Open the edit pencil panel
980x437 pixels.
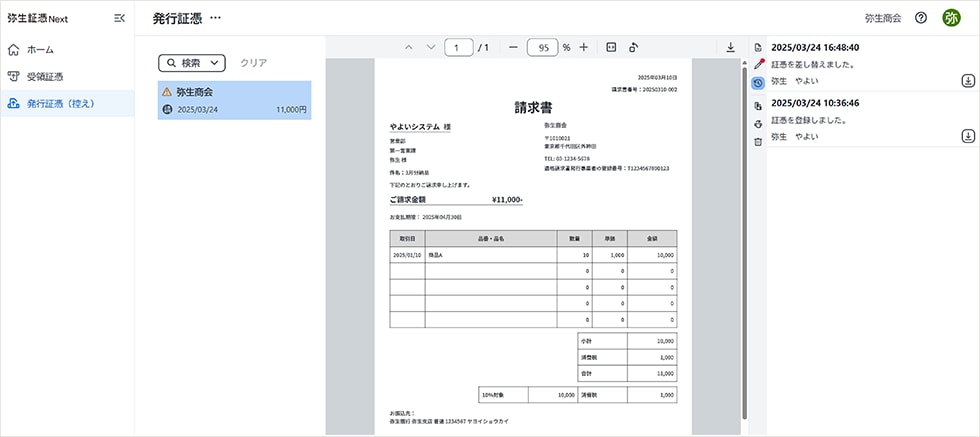[x=758, y=65]
